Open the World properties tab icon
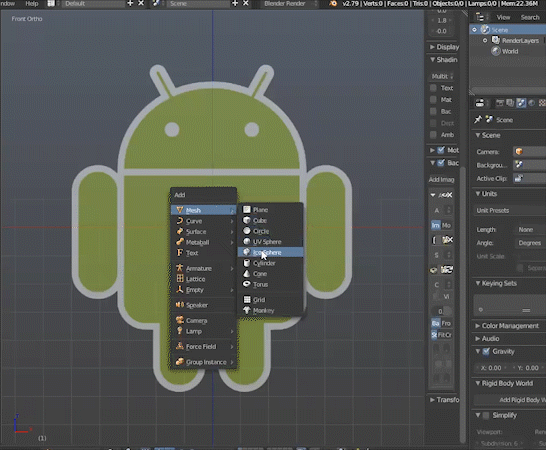 531,103
